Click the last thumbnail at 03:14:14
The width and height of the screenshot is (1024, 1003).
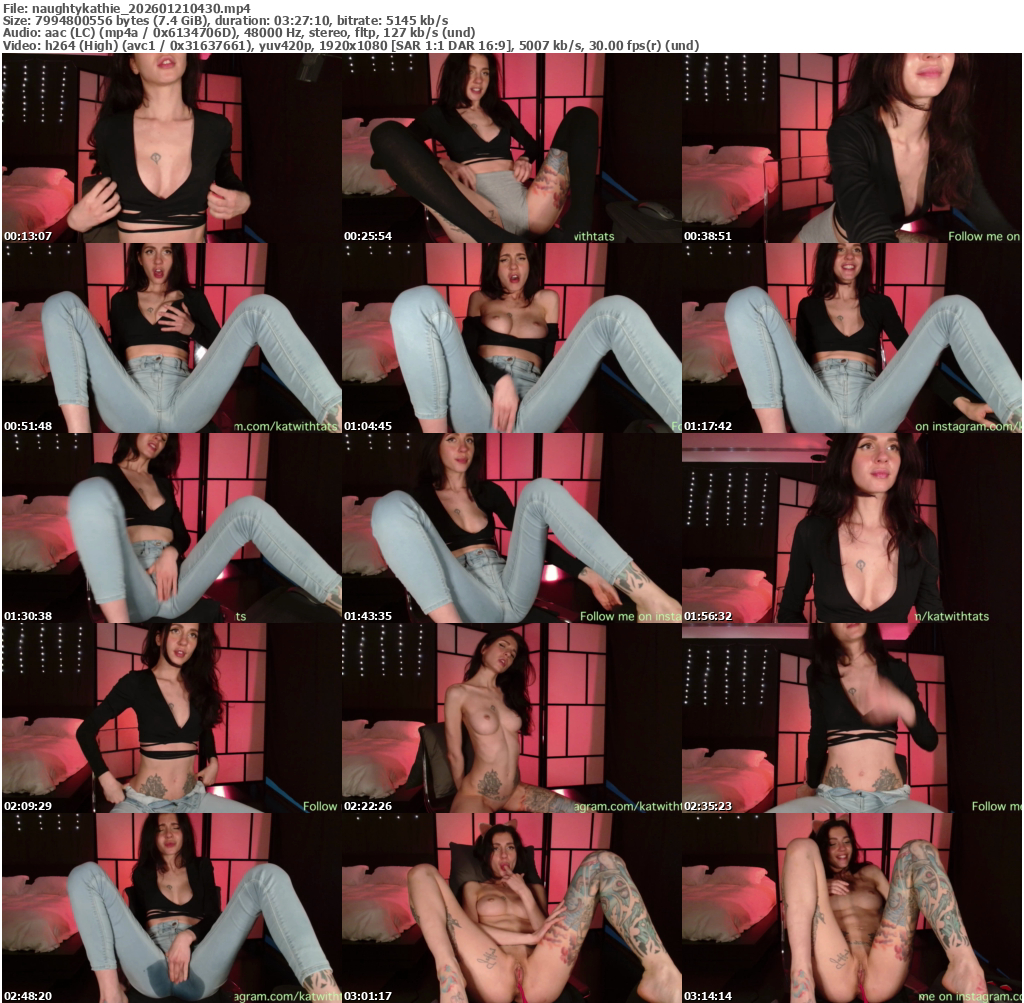851,908
